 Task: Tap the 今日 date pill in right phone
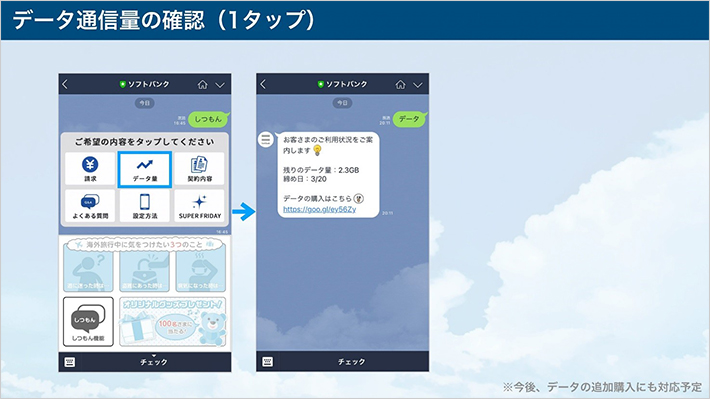click(x=342, y=103)
